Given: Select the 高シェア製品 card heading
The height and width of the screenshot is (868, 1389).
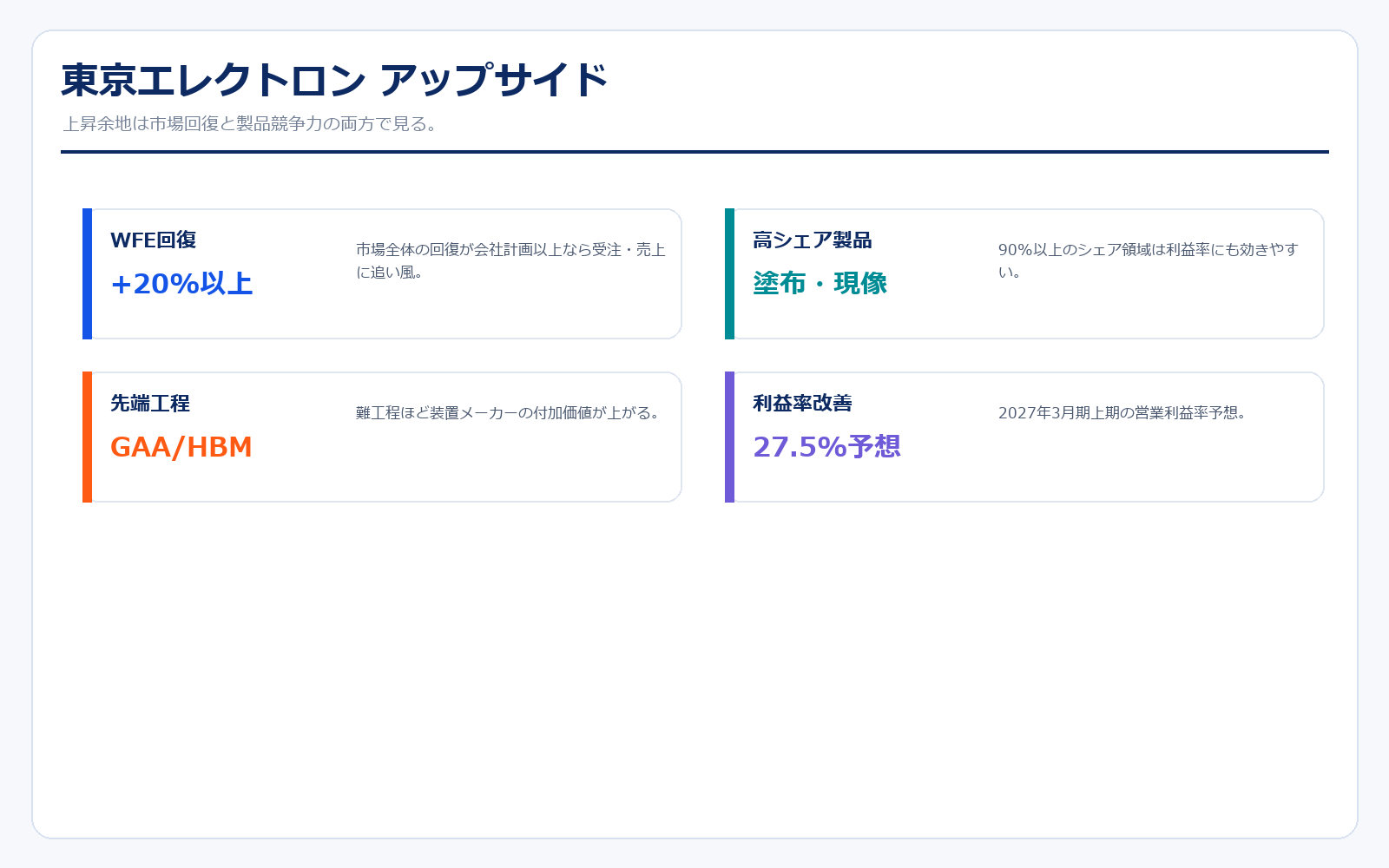Looking at the screenshot, I should click(813, 240).
